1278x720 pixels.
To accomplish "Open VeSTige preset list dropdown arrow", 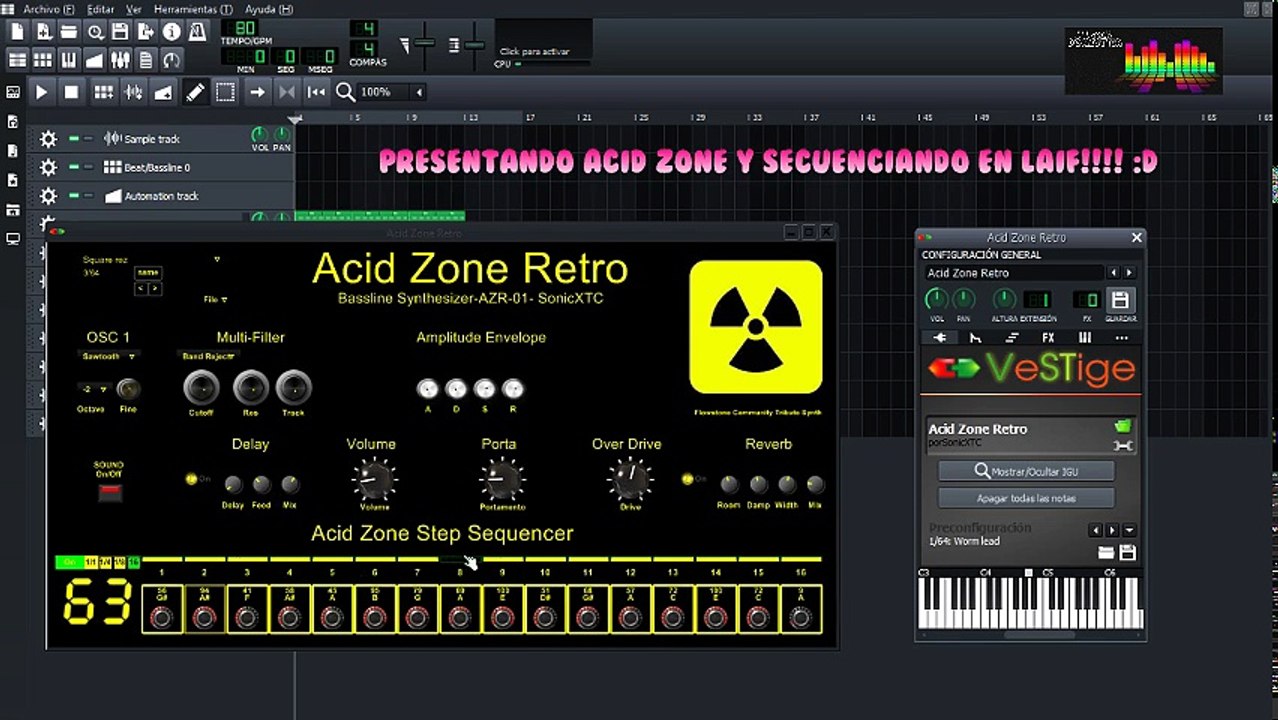I will [x=1129, y=530].
